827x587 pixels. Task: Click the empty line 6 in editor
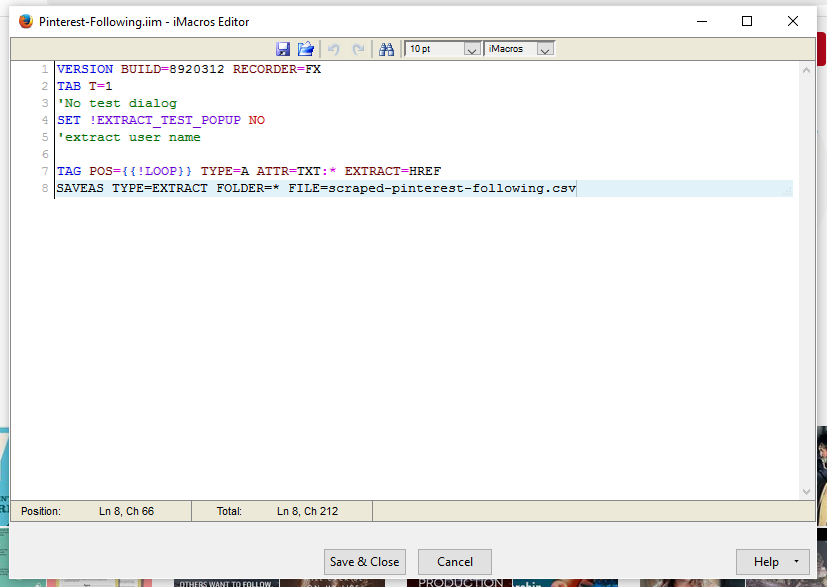300,154
